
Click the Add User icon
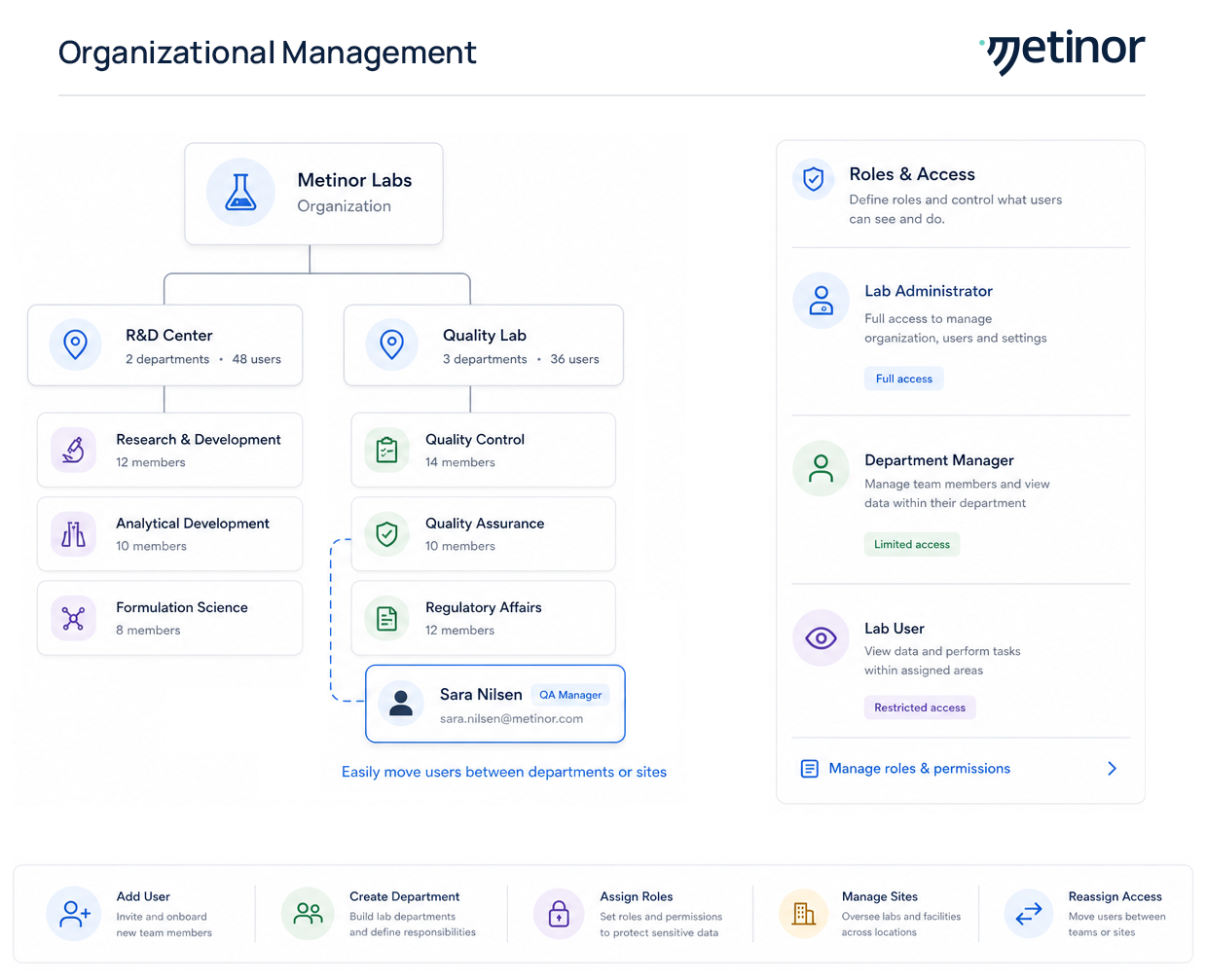[74, 913]
